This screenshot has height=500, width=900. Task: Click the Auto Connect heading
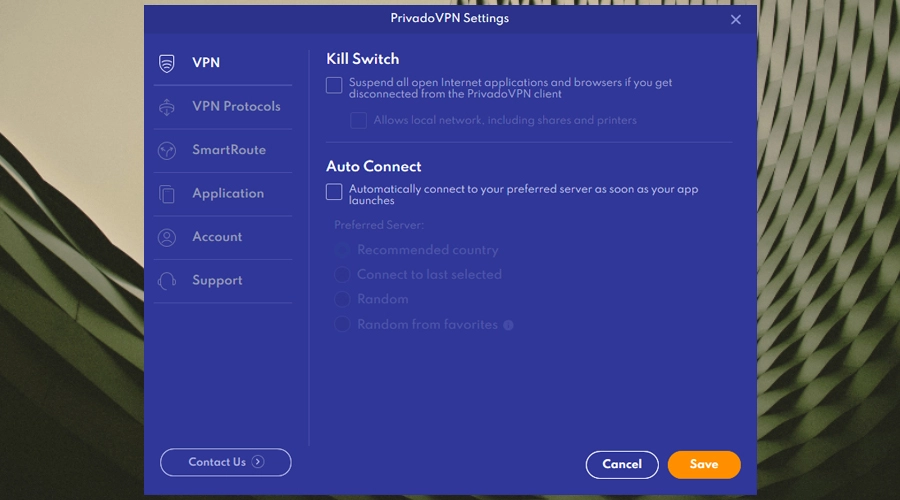(x=374, y=166)
